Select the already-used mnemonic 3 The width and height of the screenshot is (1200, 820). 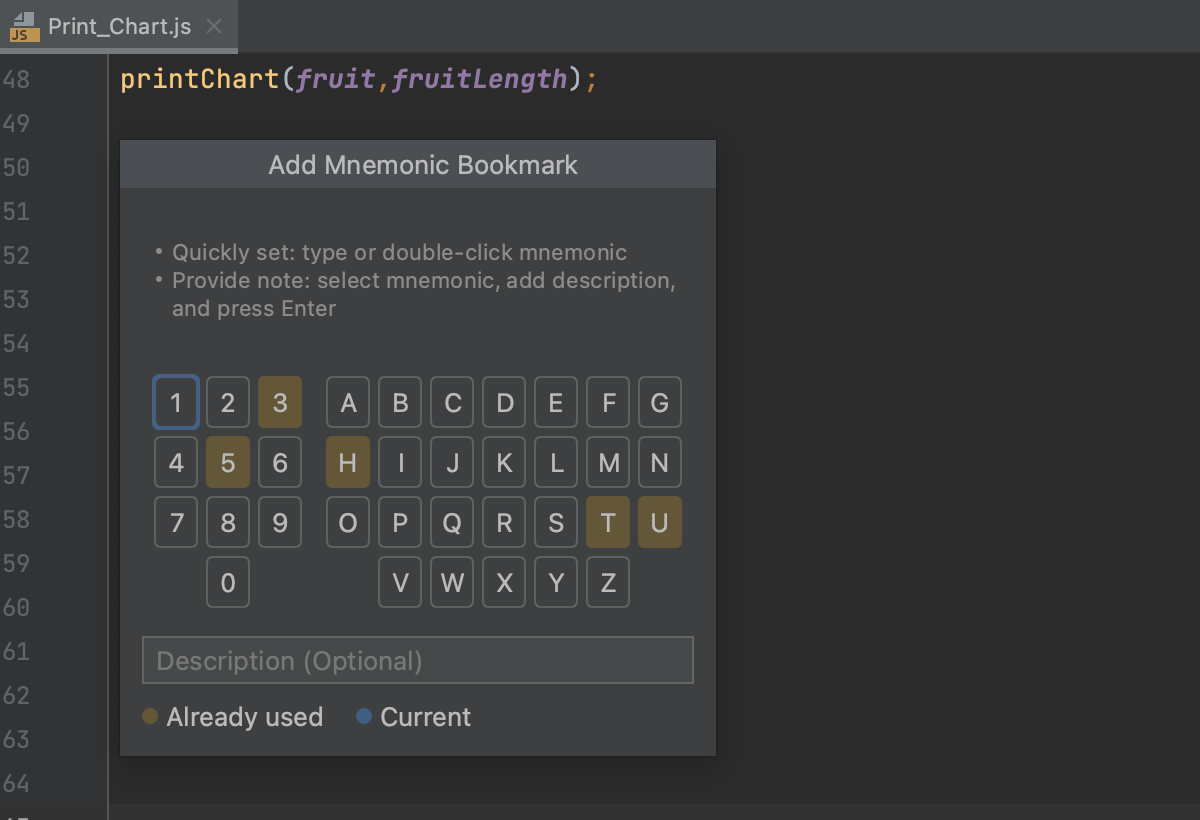tap(280, 402)
